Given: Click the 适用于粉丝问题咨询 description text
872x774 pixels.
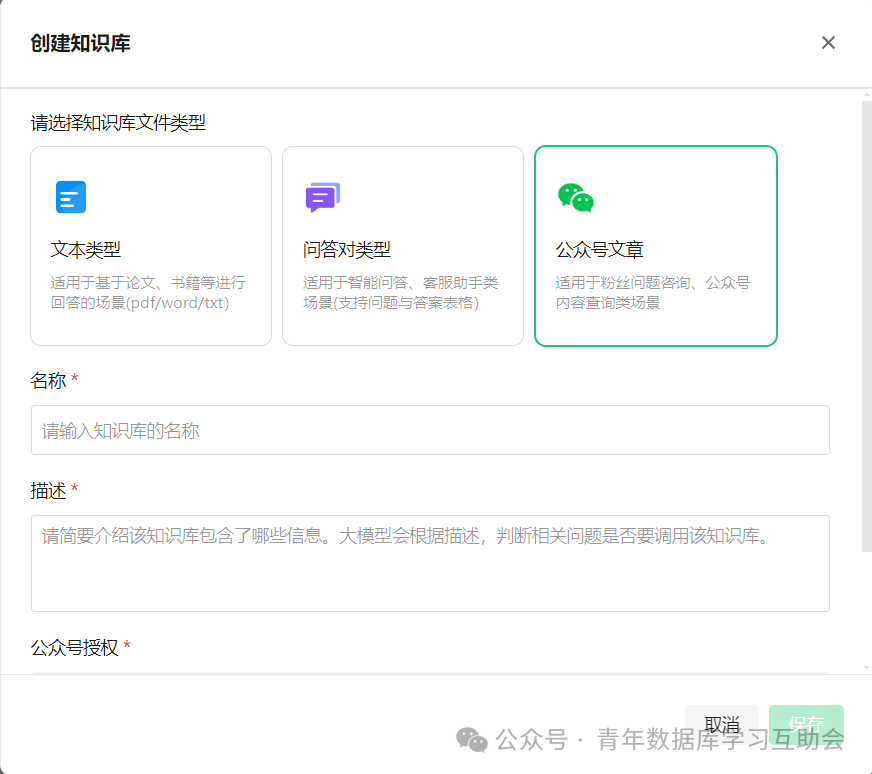Looking at the screenshot, I should pos(653,293).
